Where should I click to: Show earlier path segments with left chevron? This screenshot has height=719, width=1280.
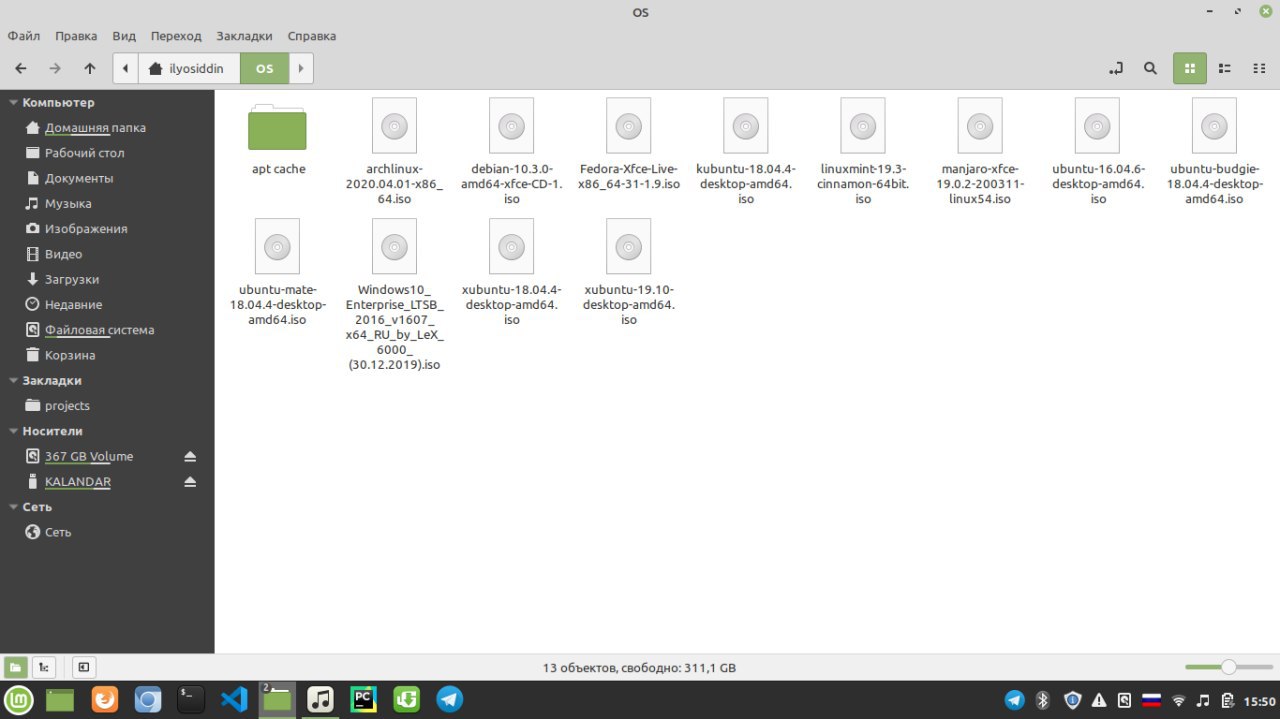tap(125, 68)
